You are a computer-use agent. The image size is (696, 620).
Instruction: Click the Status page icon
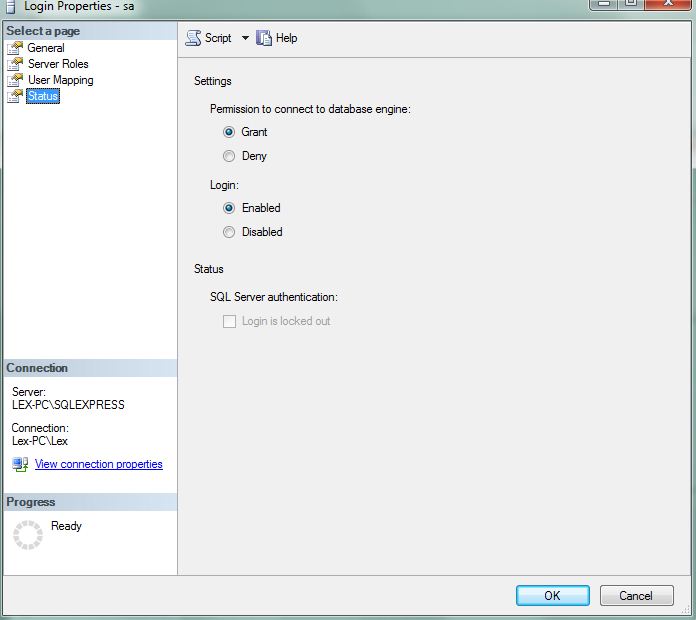coord(15,96)
